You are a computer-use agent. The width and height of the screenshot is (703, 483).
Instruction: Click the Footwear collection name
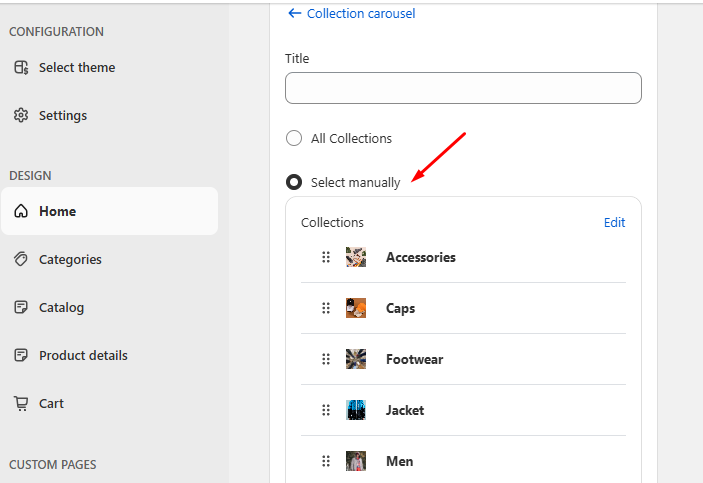point(414,359)
